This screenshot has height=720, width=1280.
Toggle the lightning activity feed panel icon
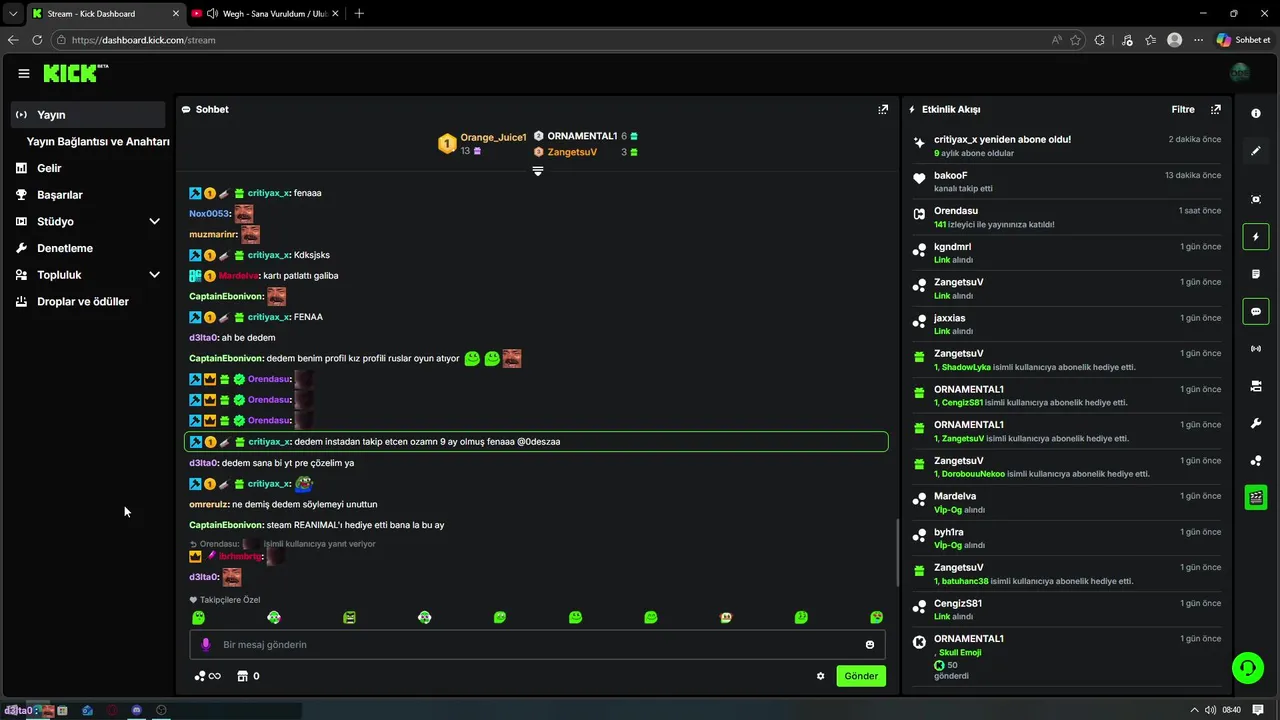pos(1256,237)
